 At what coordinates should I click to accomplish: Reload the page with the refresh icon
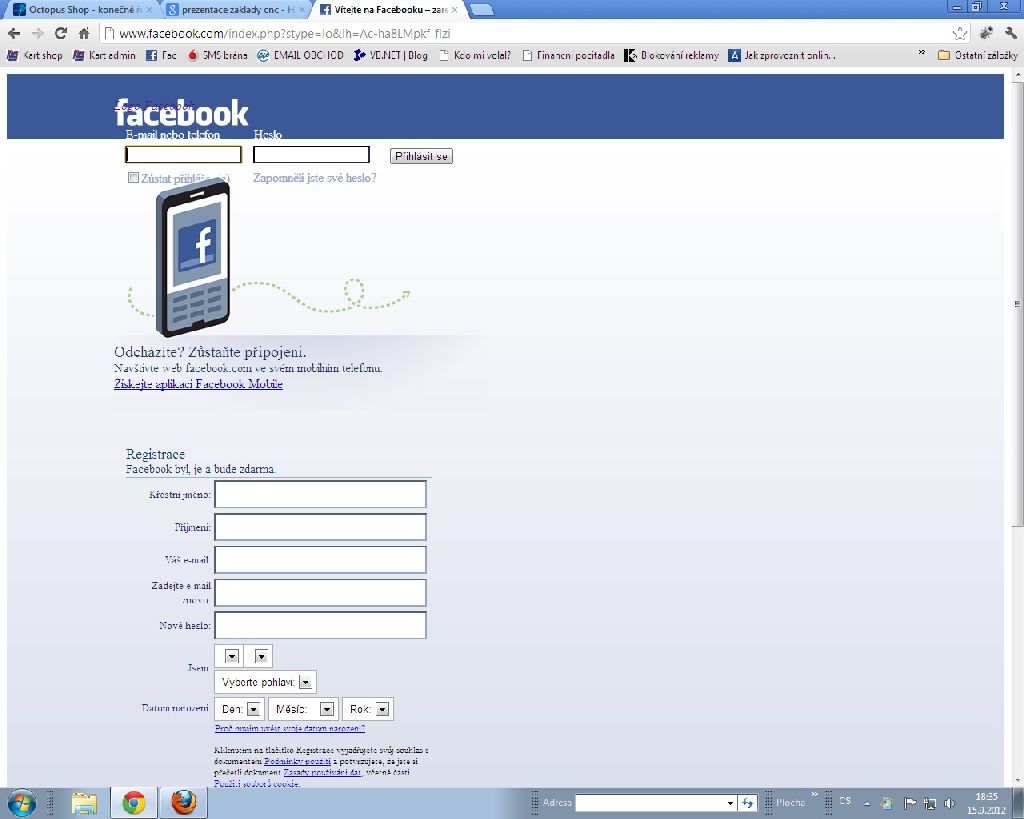point(61,33)
